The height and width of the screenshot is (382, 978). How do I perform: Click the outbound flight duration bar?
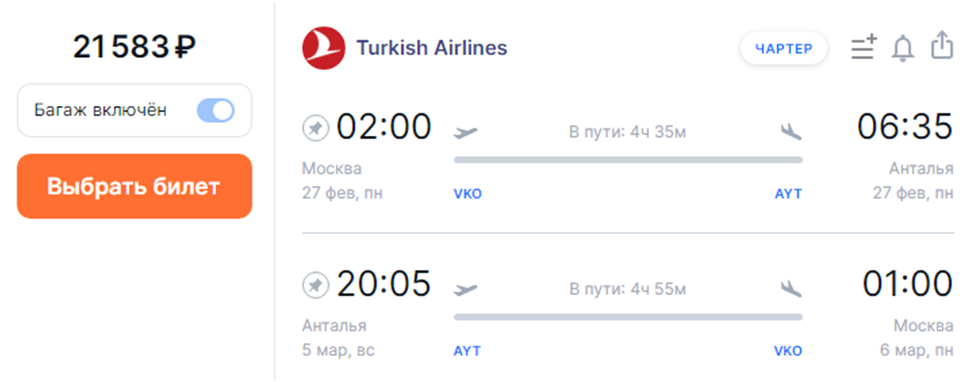(628, 160)
